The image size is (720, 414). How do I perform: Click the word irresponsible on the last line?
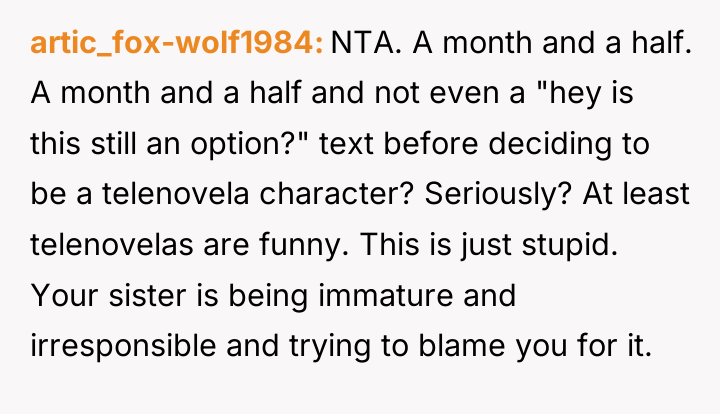click(x=123, y=346)
